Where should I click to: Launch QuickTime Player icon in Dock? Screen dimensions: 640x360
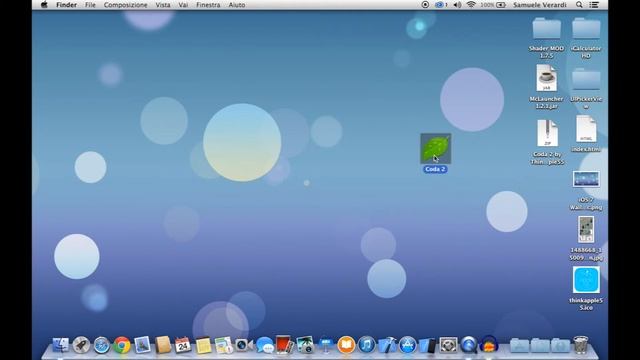point(468,345)
